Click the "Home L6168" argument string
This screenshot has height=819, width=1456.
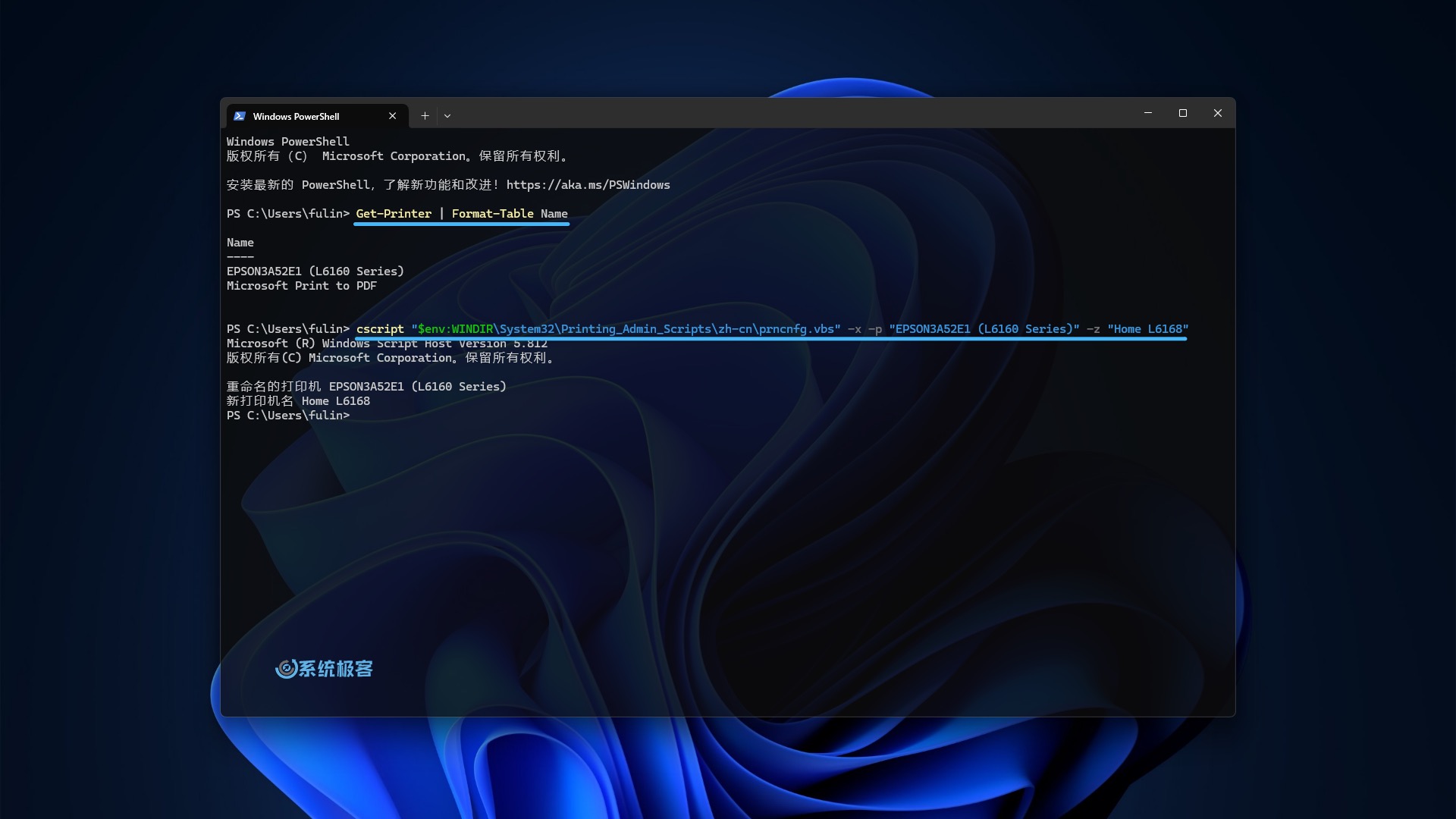coord(1148,329)
